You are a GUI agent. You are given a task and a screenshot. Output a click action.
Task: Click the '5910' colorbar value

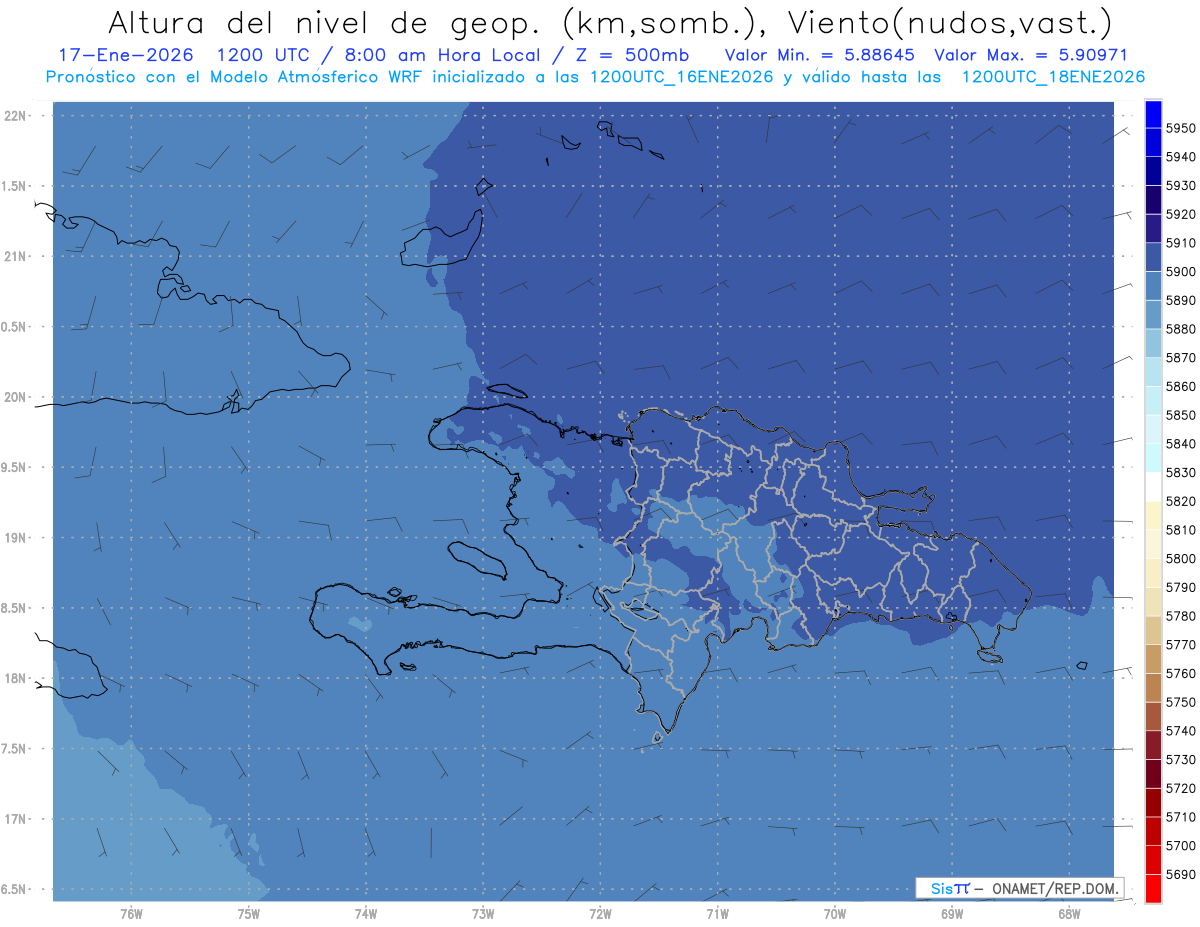coord(1180,243)
